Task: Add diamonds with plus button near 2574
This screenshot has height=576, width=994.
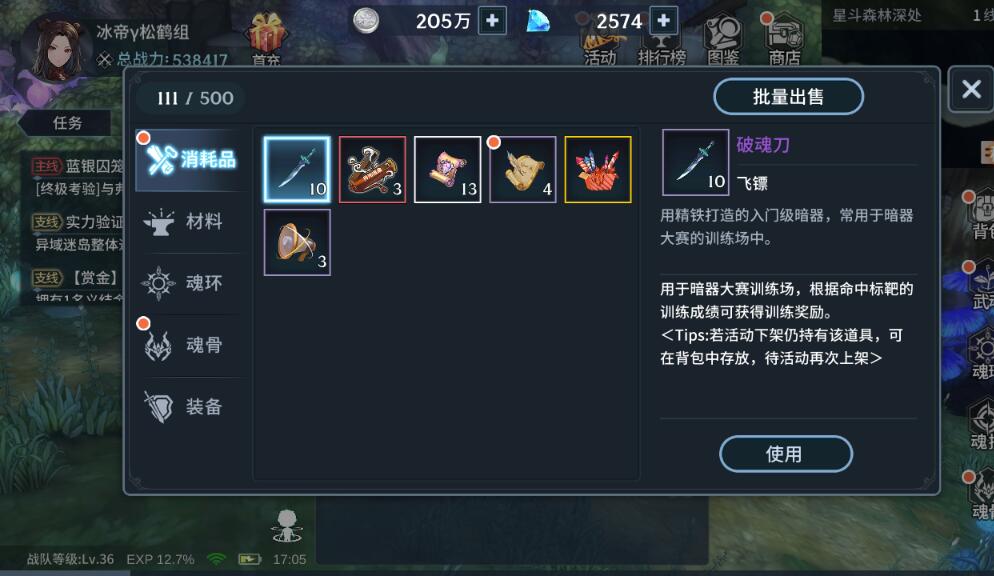Action: click(x=664, y=21)
